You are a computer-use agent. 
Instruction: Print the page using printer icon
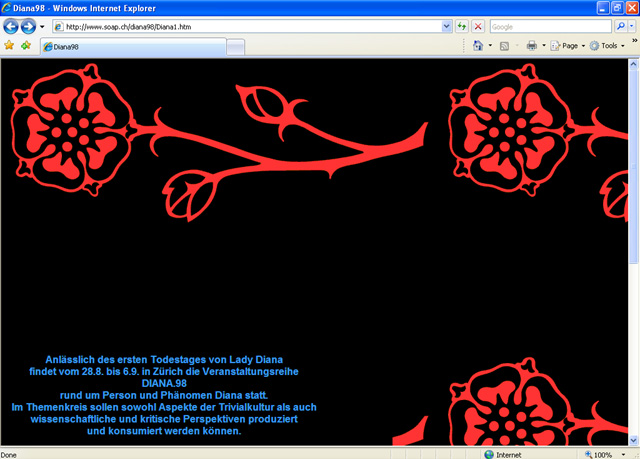[x=531, y=46]
